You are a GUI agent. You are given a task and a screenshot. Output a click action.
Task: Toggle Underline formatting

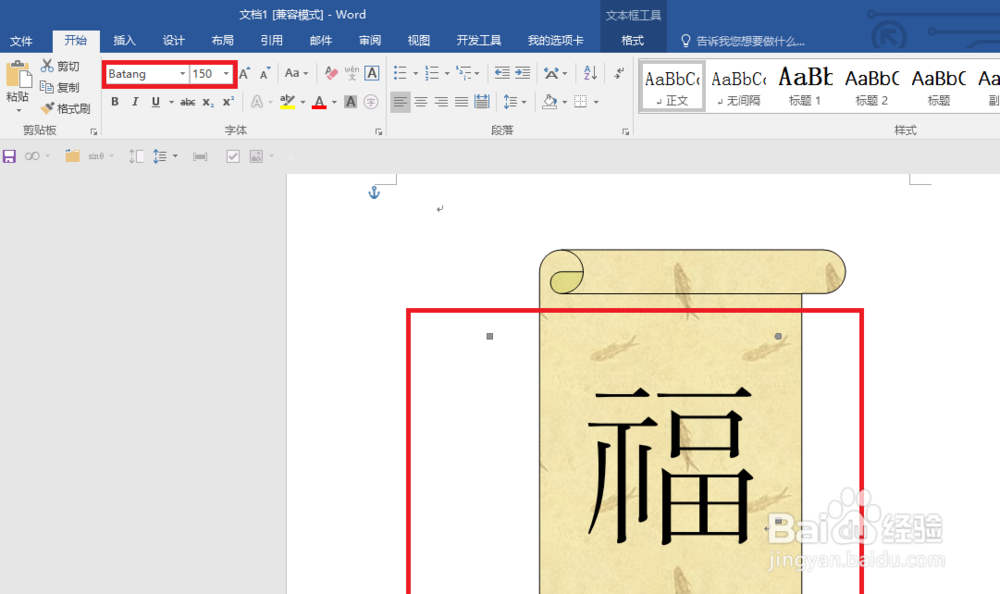point(156,102)
